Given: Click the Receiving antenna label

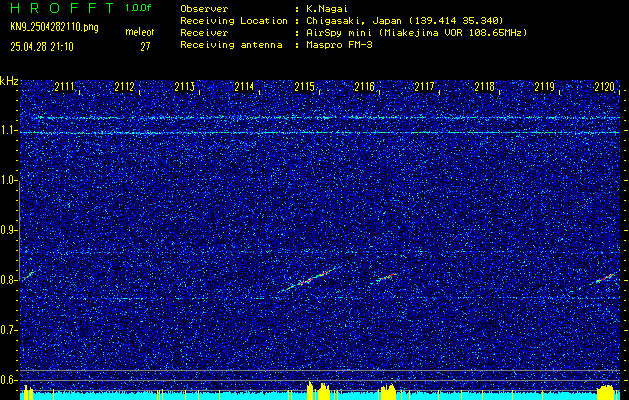Looking at the screenshot, I should (x=231, y=45).
